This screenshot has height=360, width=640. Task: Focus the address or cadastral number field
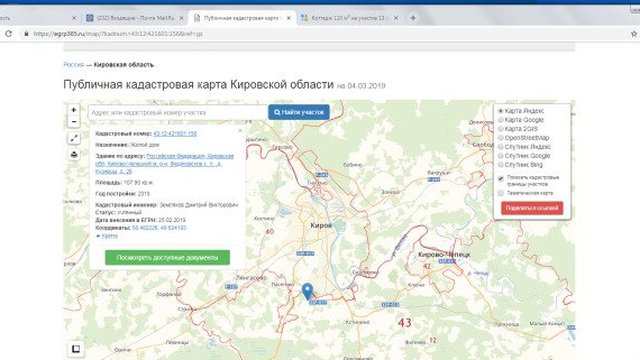(x=178, y=112)
